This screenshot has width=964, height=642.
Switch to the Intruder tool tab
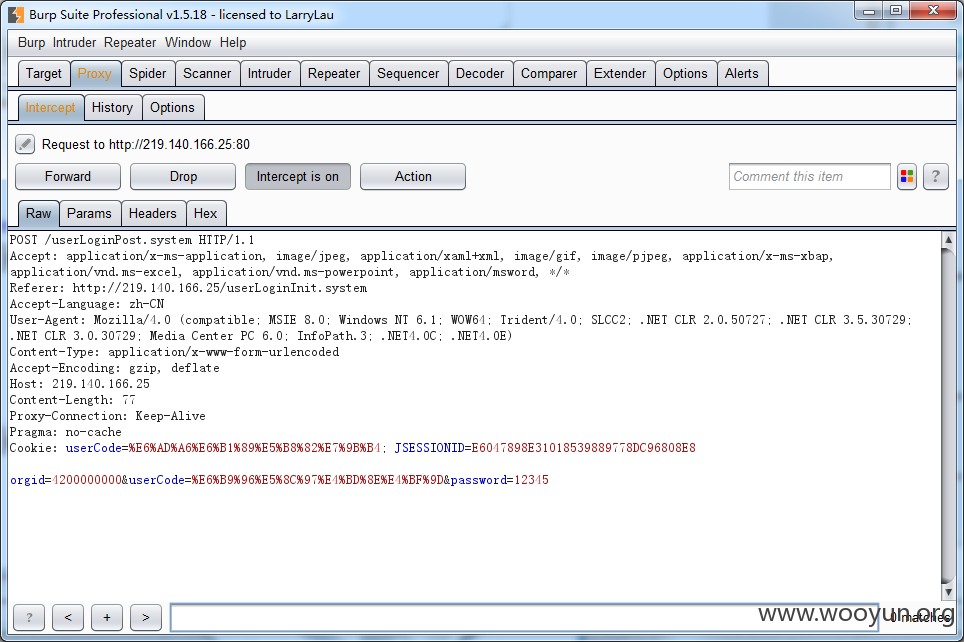pyautogui.click(x=269, y=74)
